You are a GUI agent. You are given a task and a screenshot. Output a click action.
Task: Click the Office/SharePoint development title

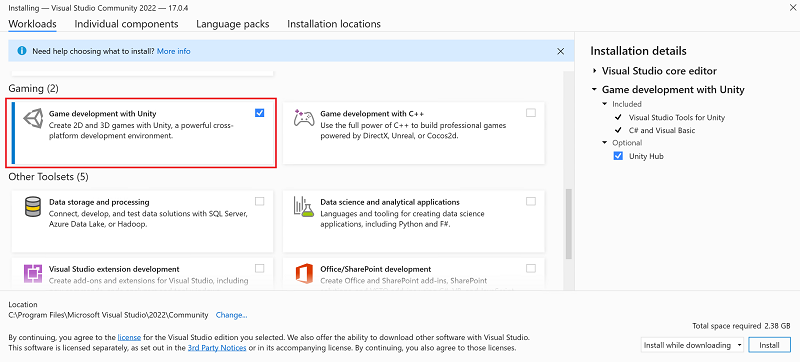point(376,269)
